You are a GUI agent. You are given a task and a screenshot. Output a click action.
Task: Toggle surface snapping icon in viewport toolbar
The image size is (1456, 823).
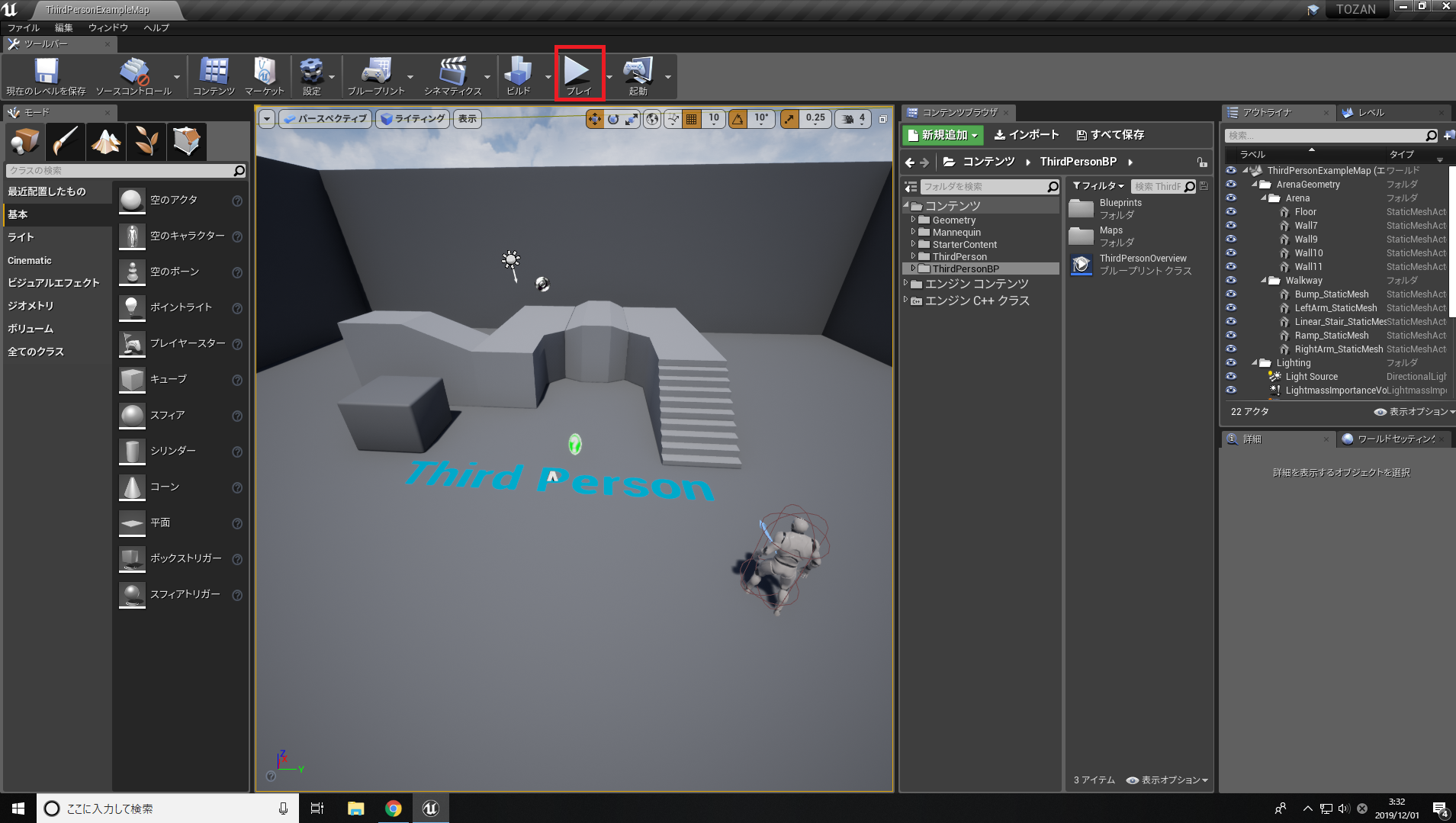(x=673, y=119)
